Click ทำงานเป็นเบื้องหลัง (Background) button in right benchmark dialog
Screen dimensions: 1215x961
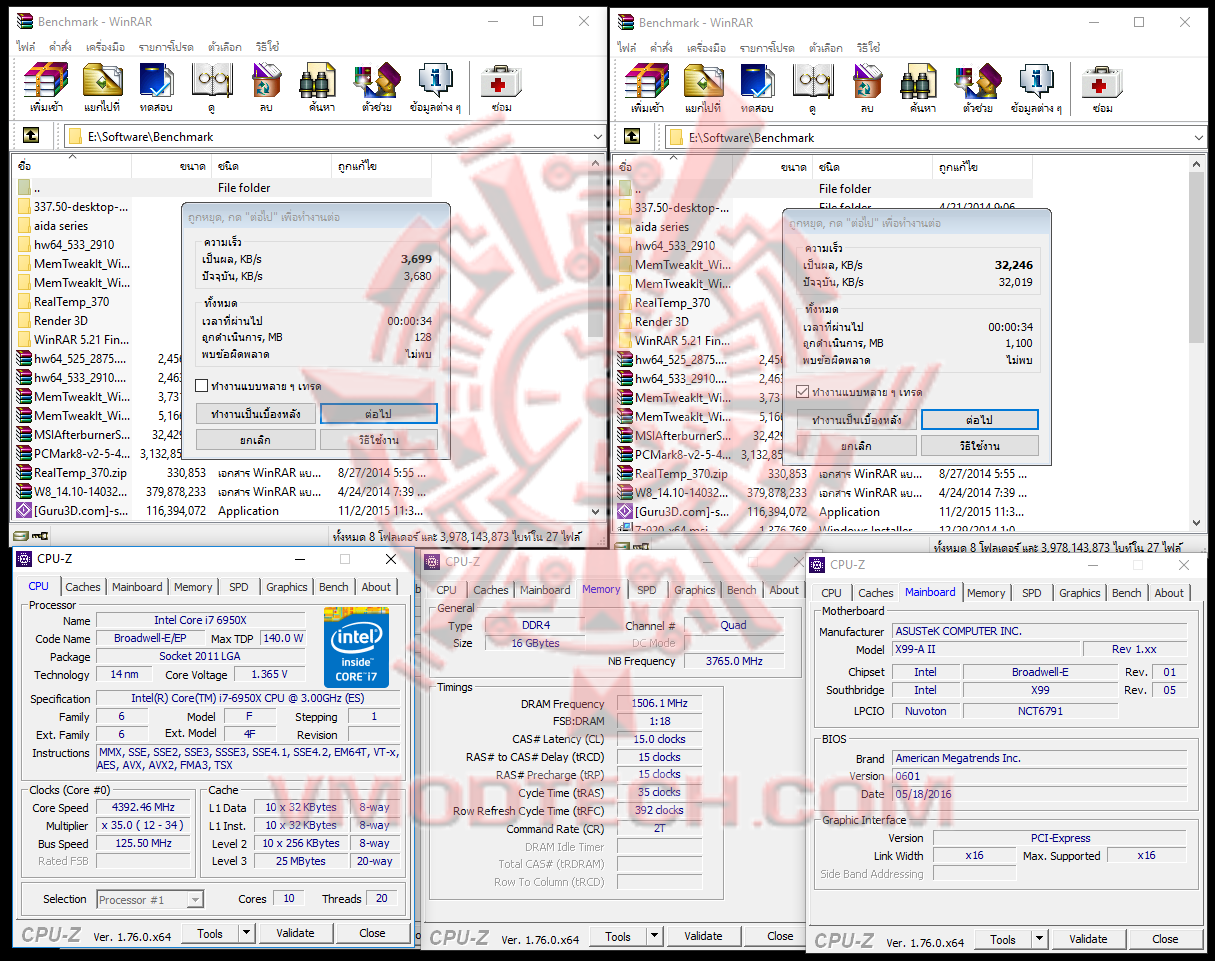click(x=857, y=419)
